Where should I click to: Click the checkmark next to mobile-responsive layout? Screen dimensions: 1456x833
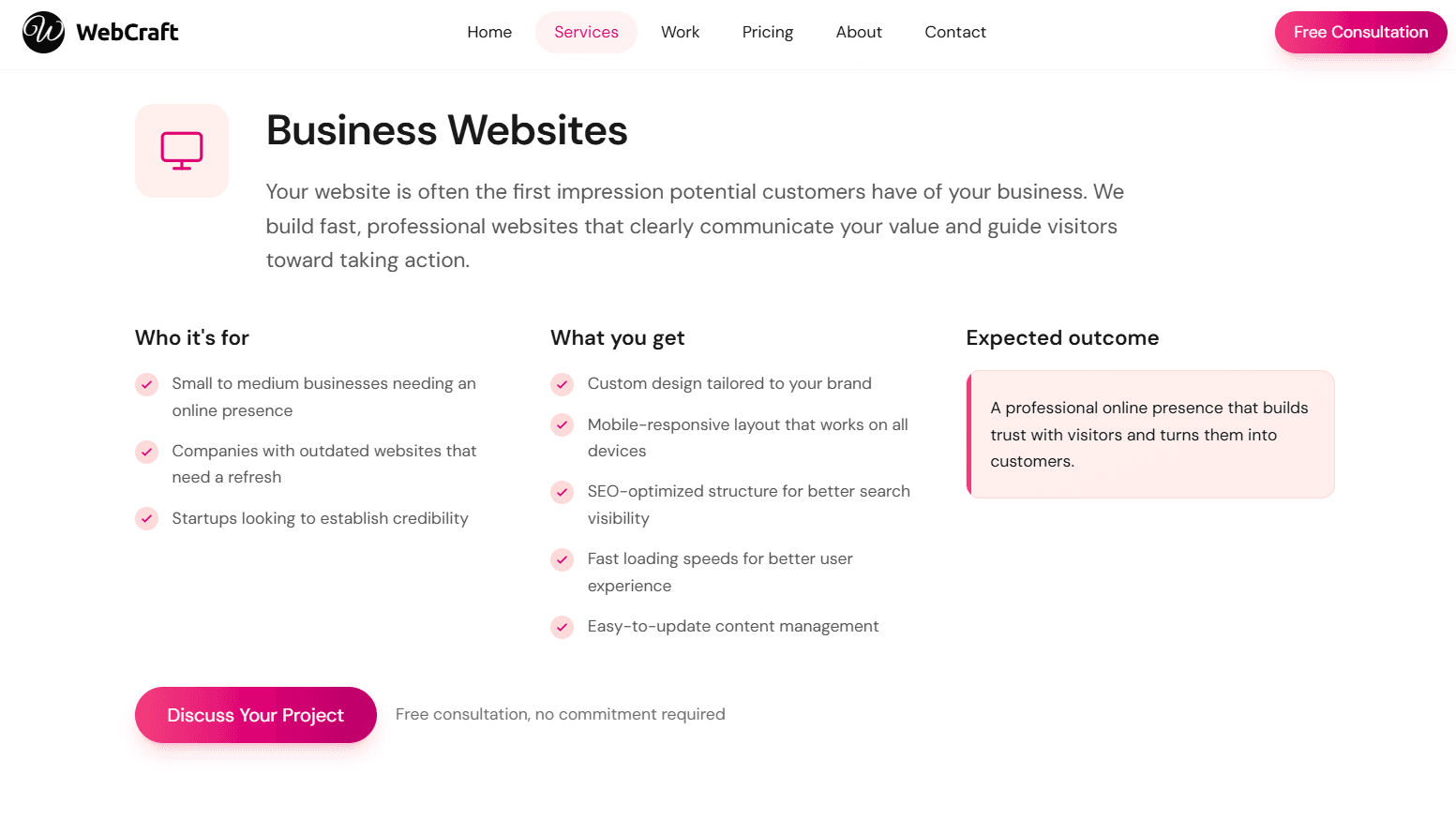[x=562, y=425]
